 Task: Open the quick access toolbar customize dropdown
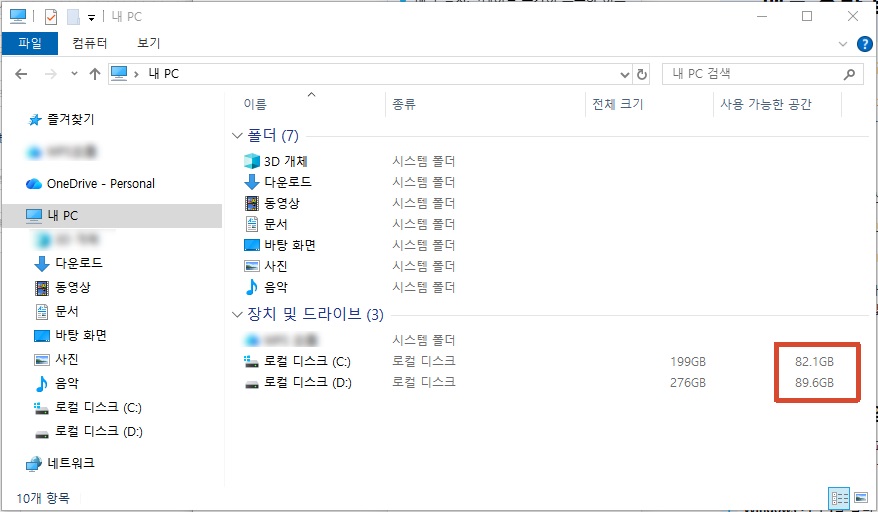91,18
